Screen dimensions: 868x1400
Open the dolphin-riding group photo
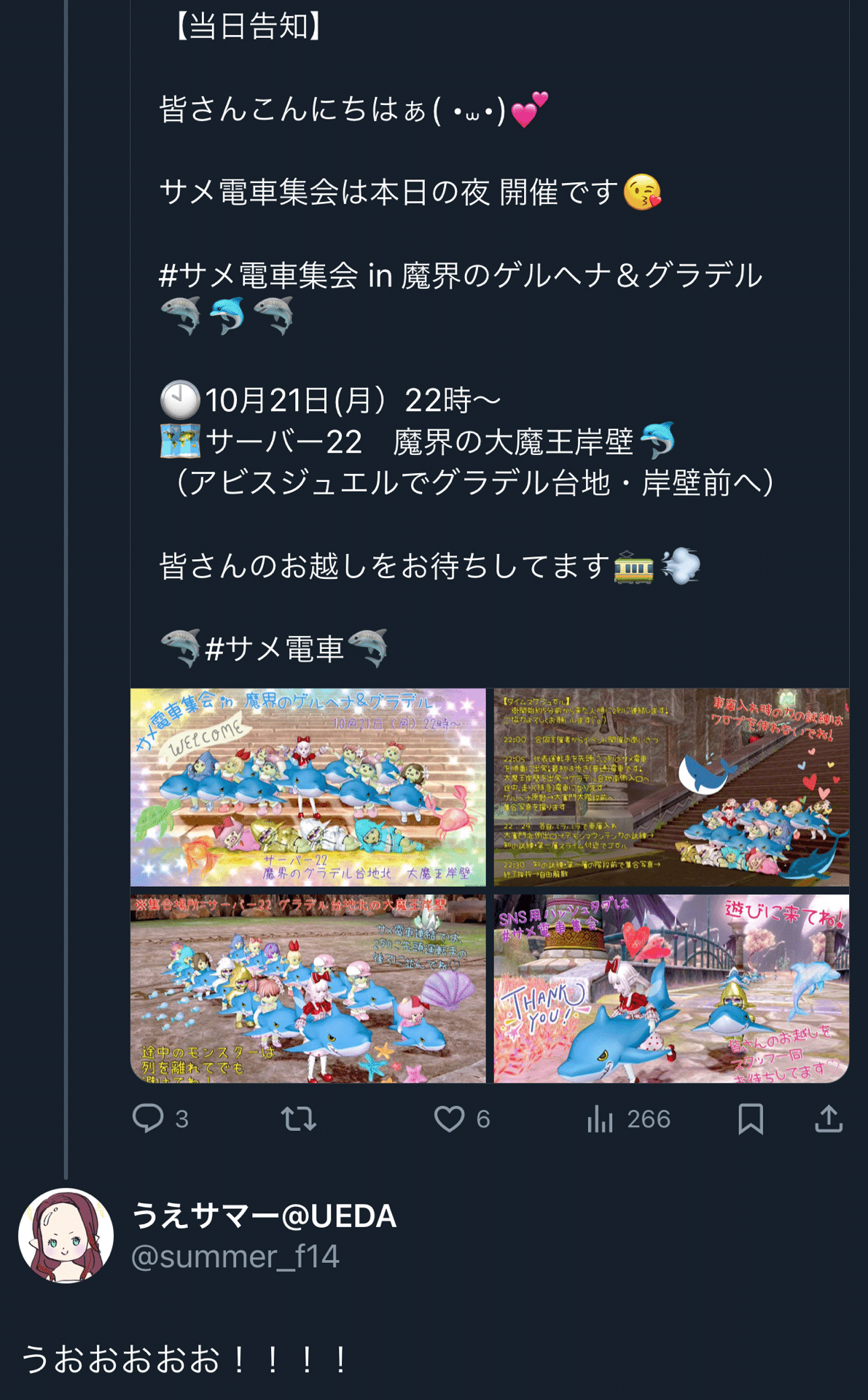(308, 989)
